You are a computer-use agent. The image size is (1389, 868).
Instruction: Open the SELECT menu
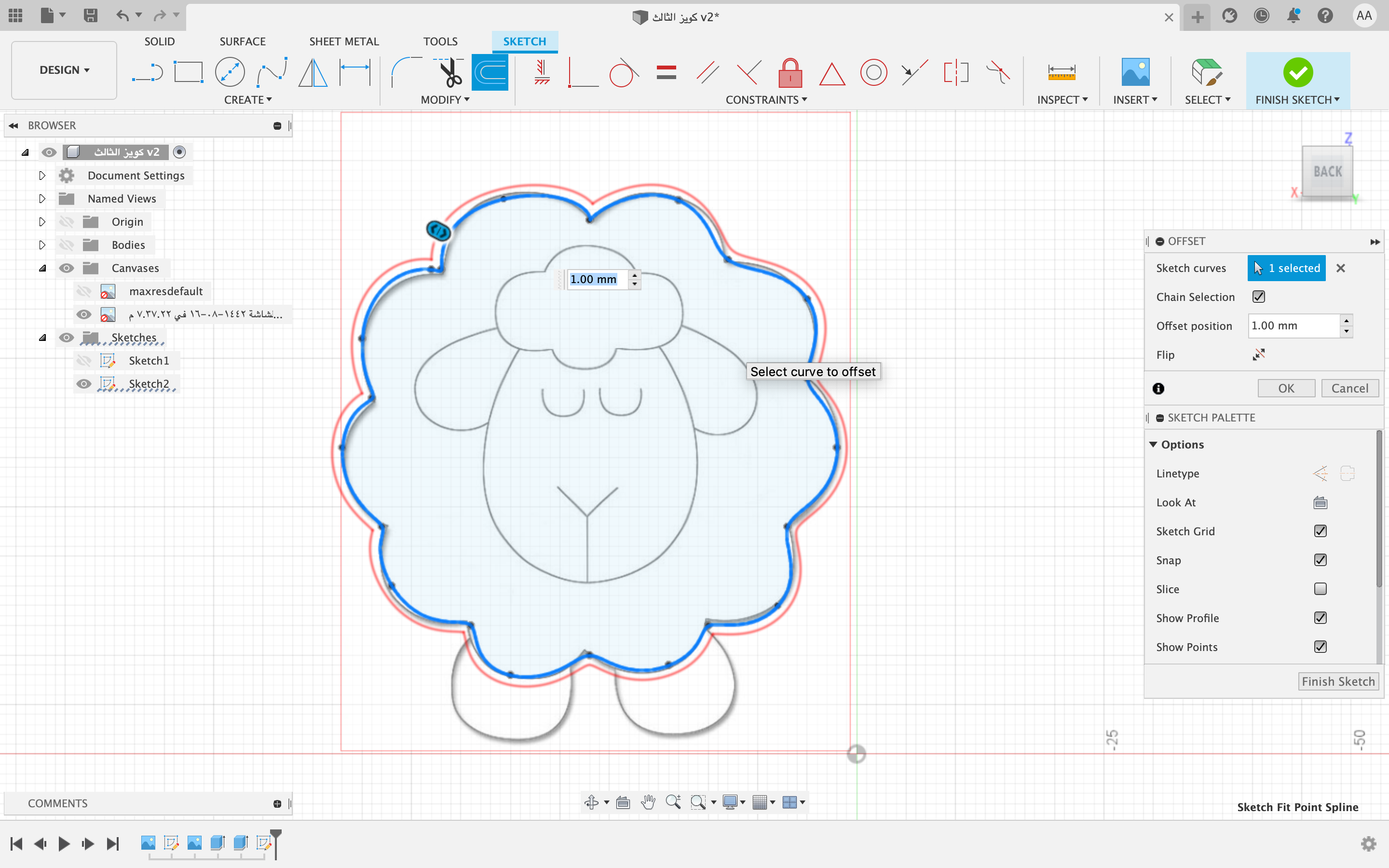(x=1208, y=100)
